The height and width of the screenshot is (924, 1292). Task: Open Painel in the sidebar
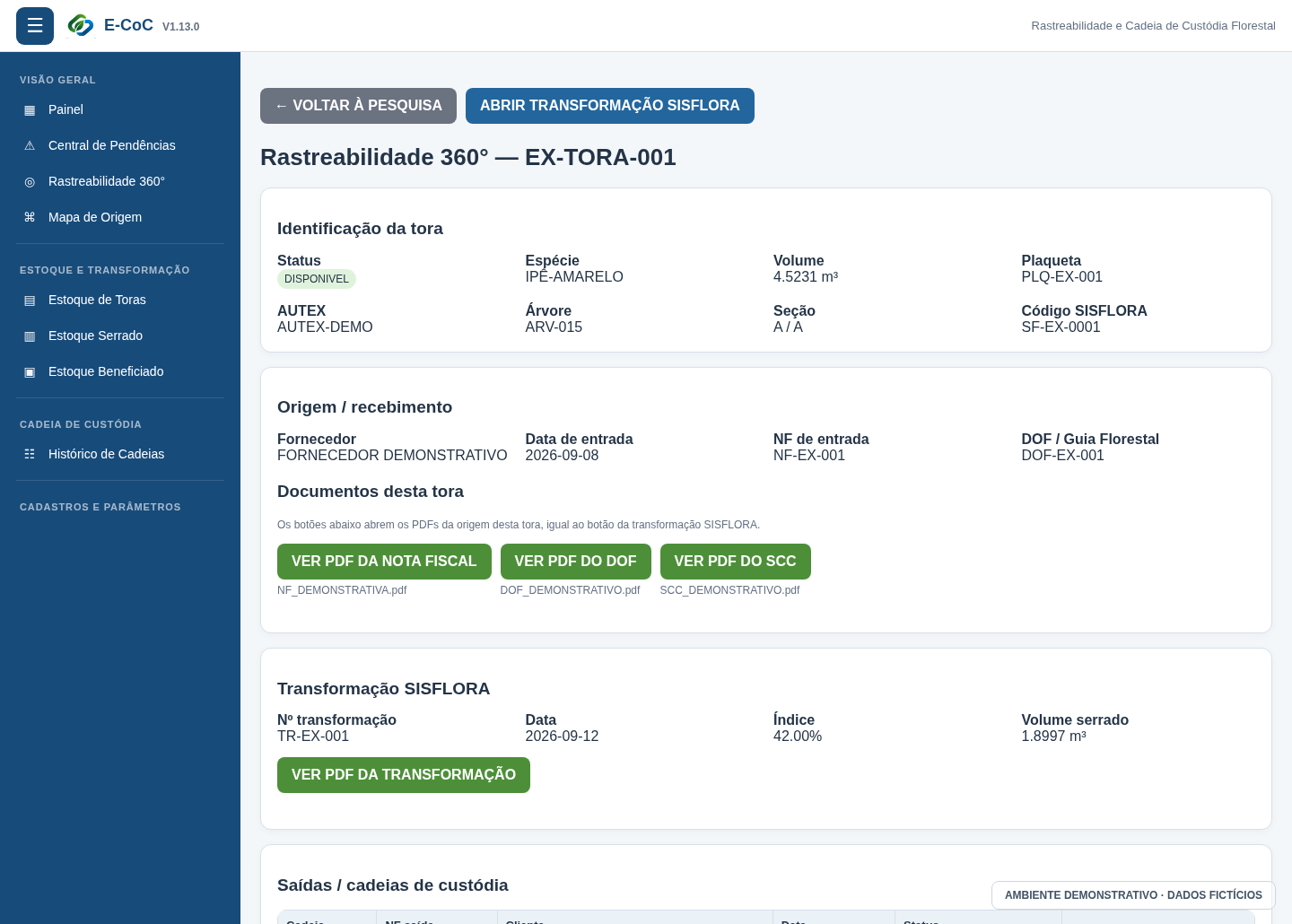120,109
